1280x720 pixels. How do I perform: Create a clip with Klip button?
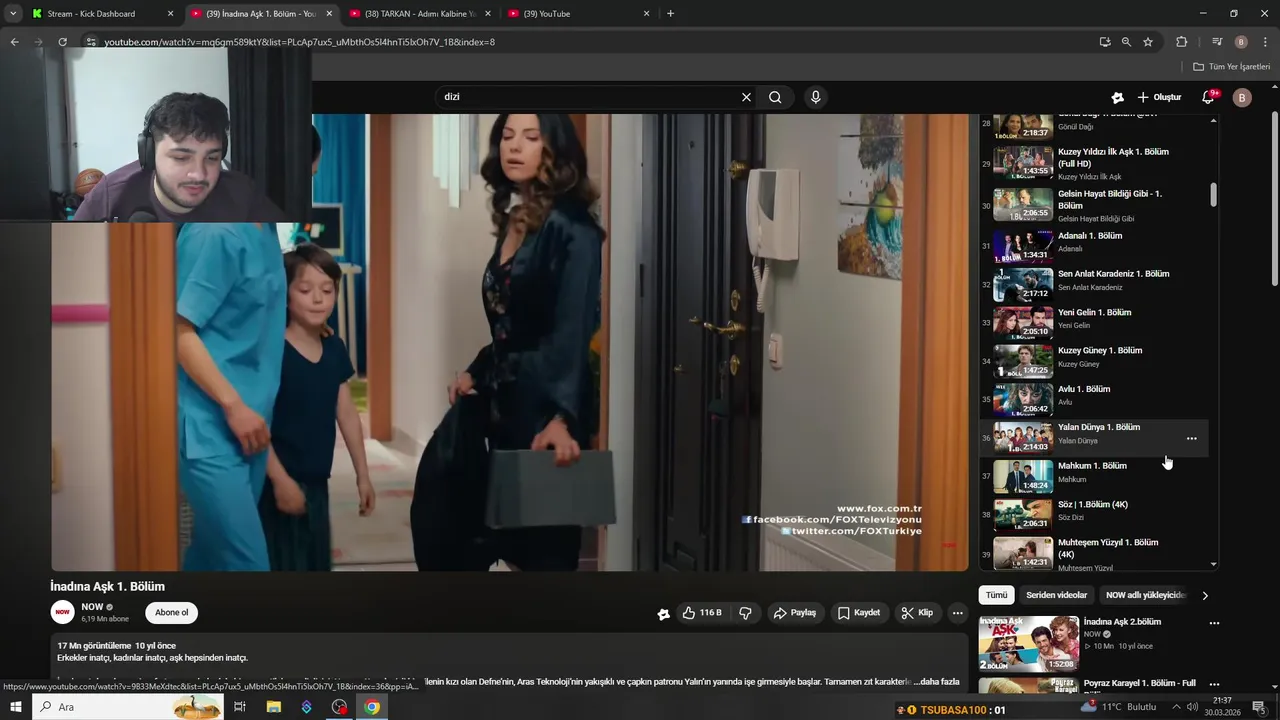tap(917, 613)
